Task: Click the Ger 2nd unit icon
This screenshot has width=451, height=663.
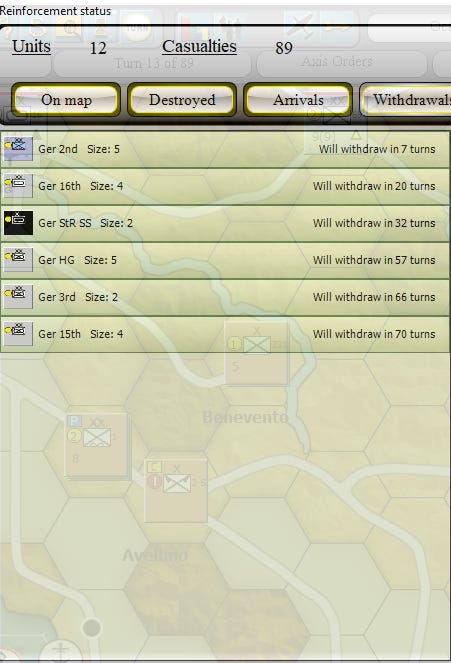Action: pyautogui.click(x=18, y=149)
